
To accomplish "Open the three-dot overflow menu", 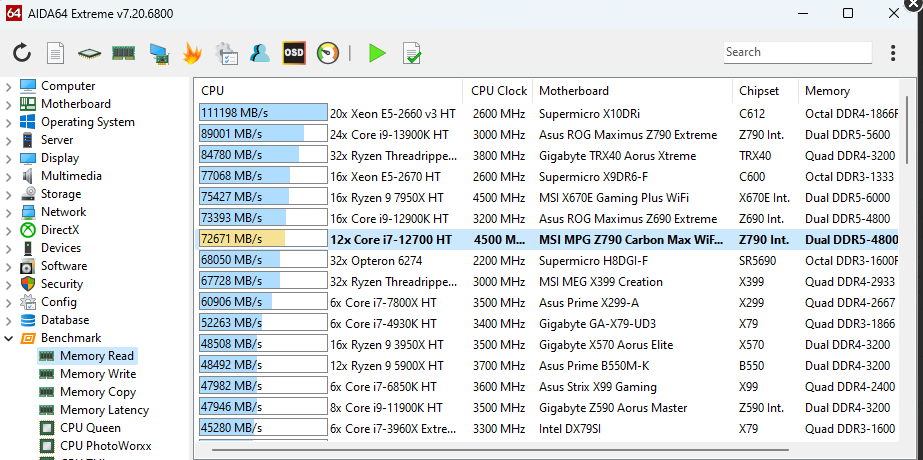I will point(893,53).
